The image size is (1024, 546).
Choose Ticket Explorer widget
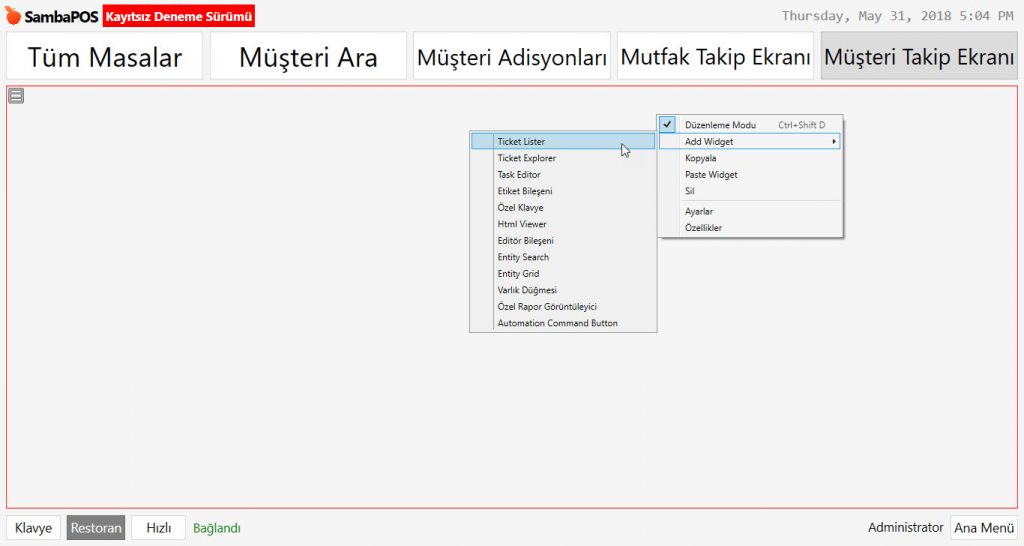[527, 158]
